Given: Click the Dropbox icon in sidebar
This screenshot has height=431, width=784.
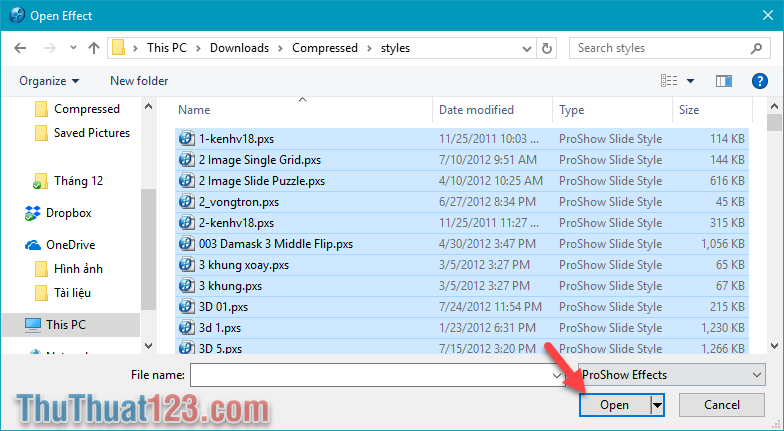Looking at the screenshot, I should (32, 214).
